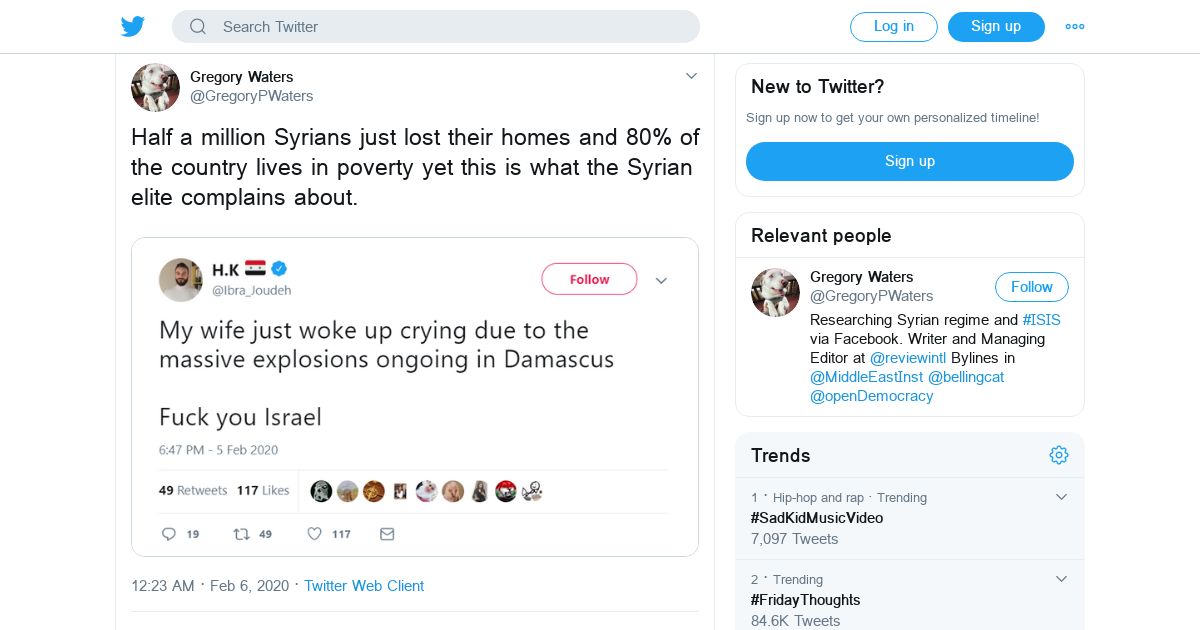Follow Gregory Waters in Relevant people
1200x630 pixels.
(1031, 287)
